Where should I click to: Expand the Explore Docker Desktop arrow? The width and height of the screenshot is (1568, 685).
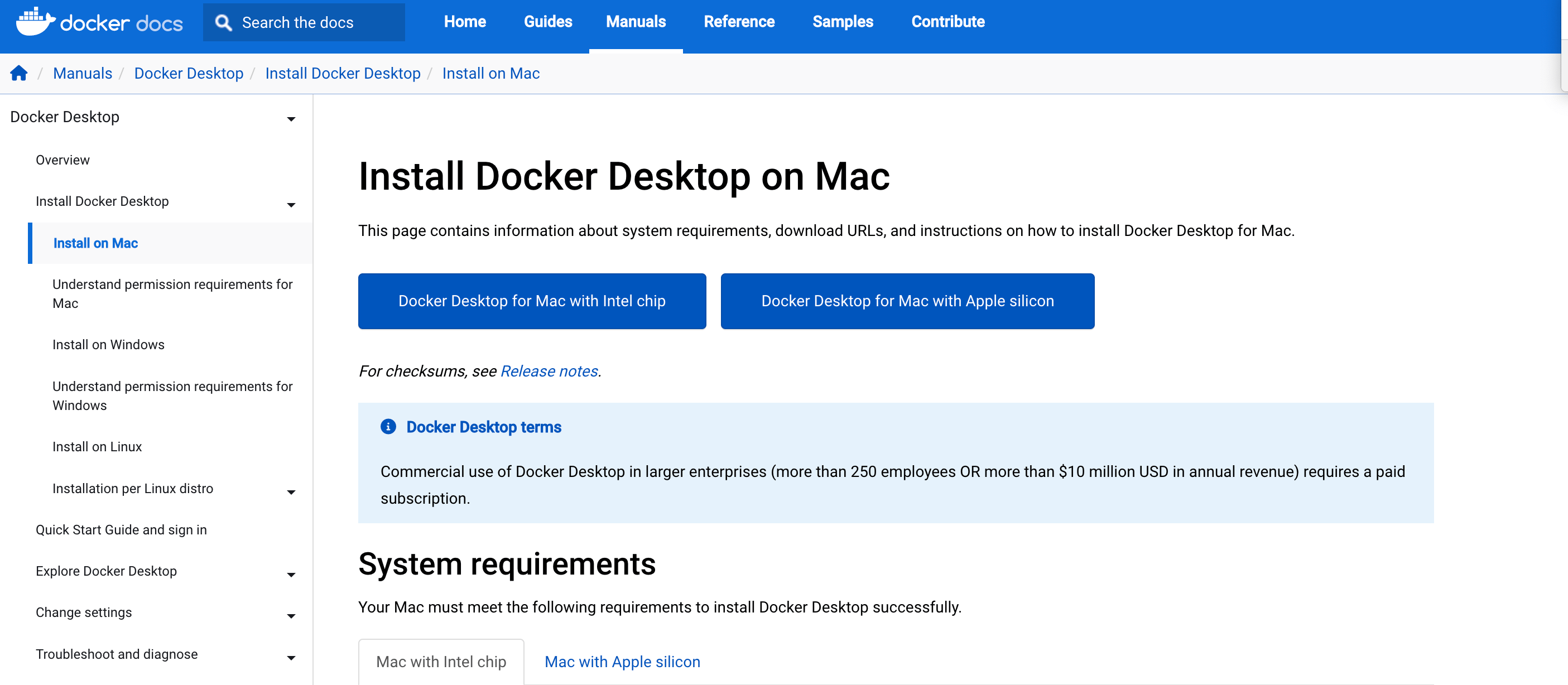tap(291, 575)
